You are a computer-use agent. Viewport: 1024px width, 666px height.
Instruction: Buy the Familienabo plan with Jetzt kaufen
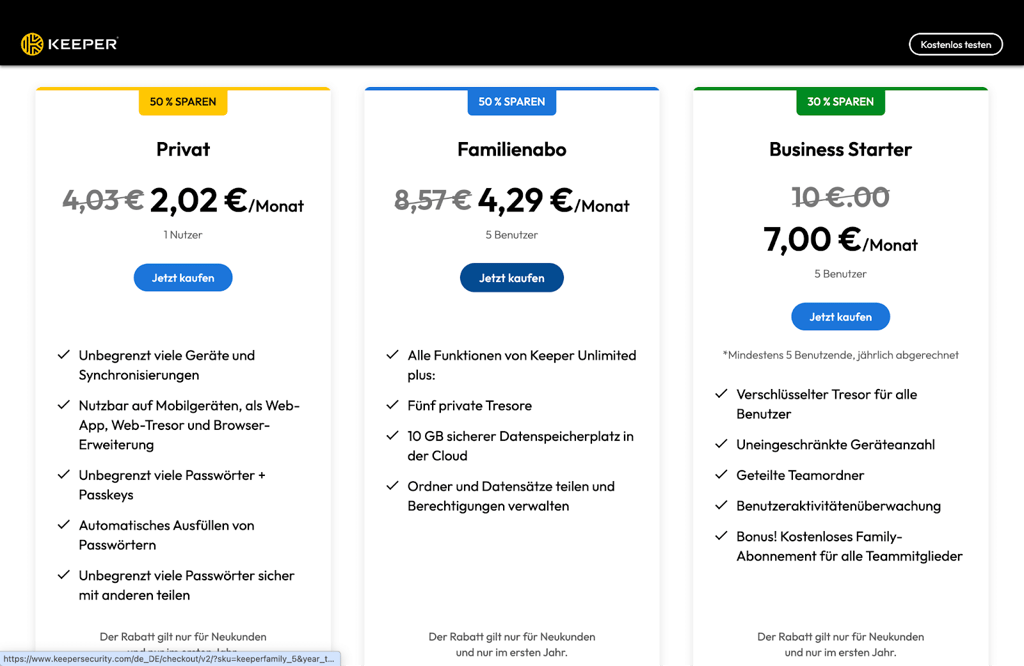tap(511, 278)
